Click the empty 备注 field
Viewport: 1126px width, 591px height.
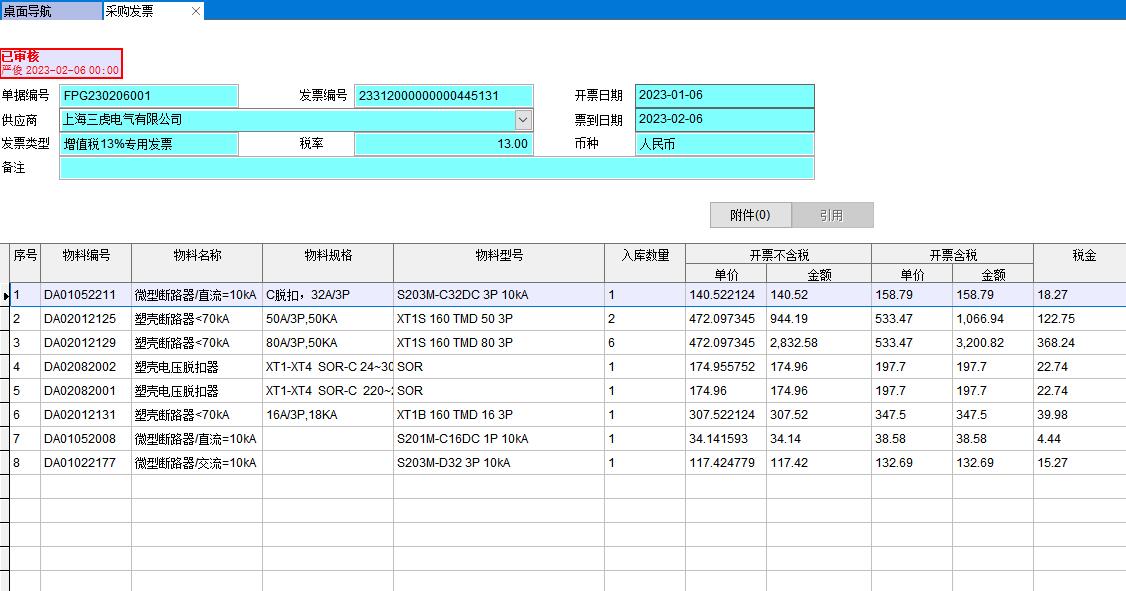[436, 168]
